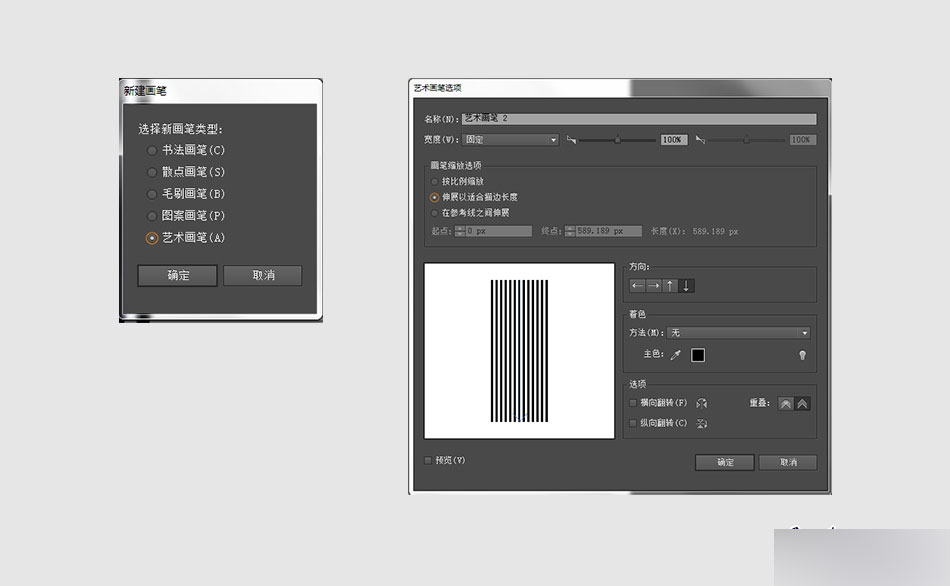
Task: Confirm with 确定 in 艺术画笔选项 dialog
Action: pos(725,462)
